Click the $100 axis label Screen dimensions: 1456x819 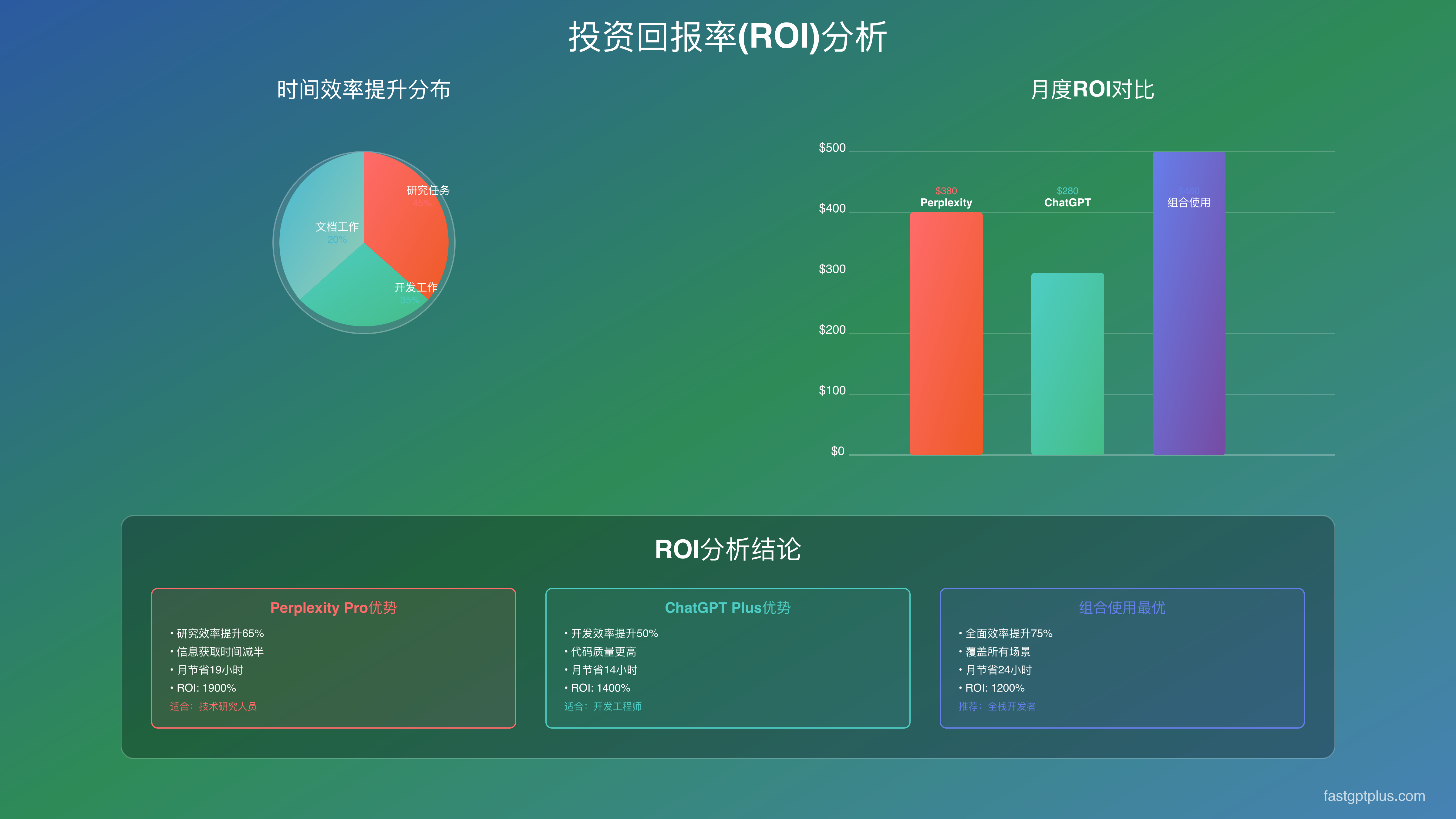click(x=832, y=391)
